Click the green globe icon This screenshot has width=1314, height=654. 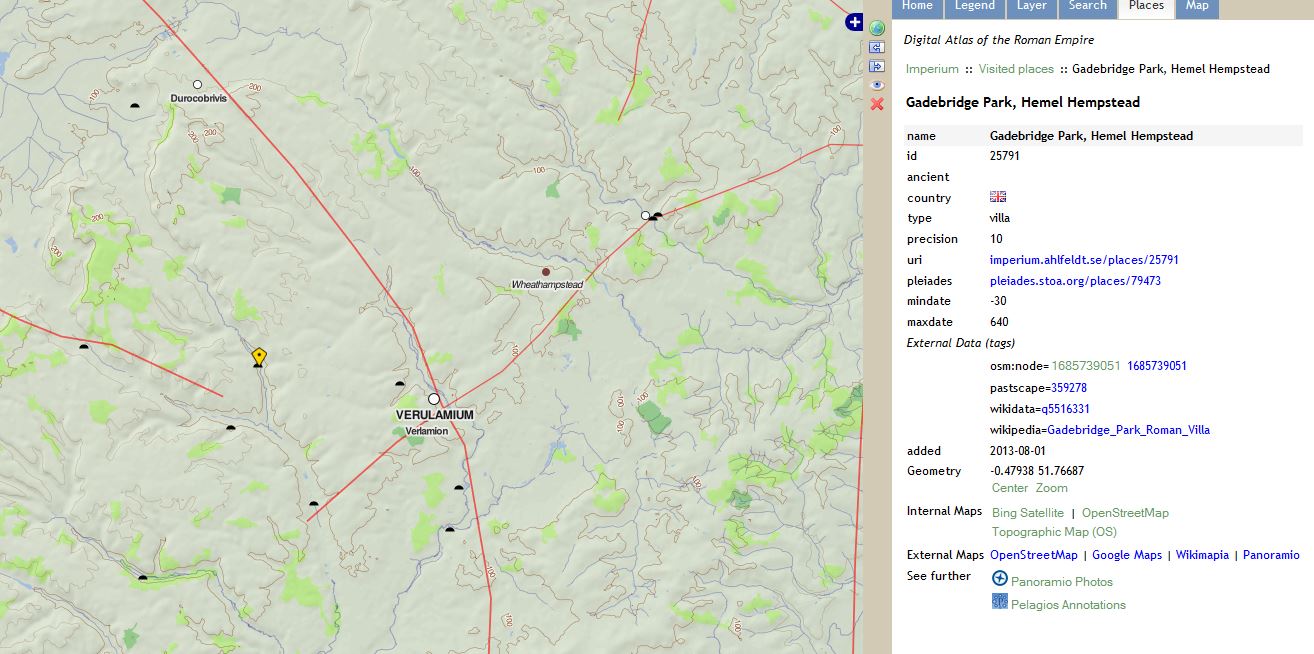coord(877,28)
